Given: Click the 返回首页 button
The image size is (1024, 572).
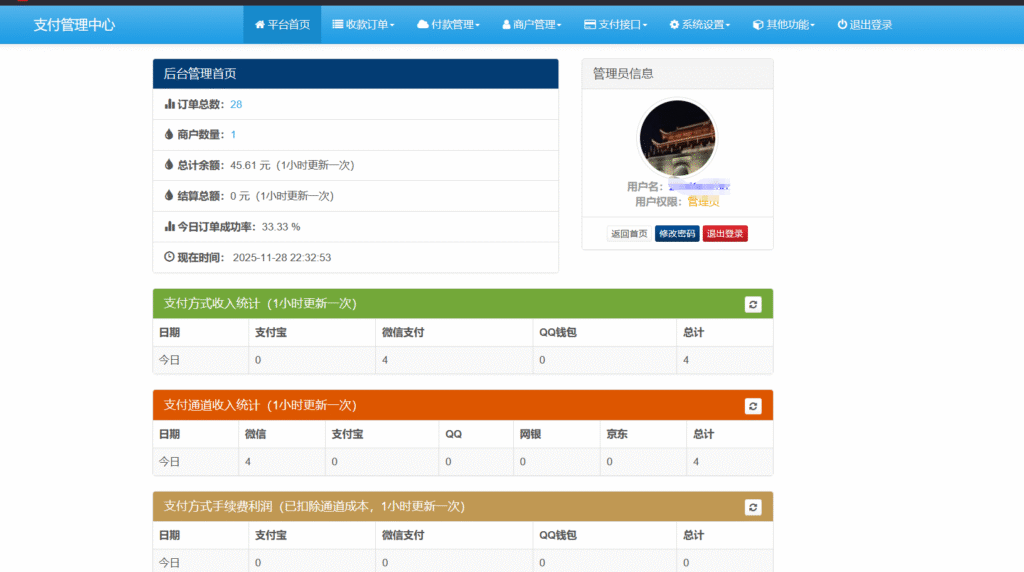Looking at the screenshot, I should click(628, 234).
